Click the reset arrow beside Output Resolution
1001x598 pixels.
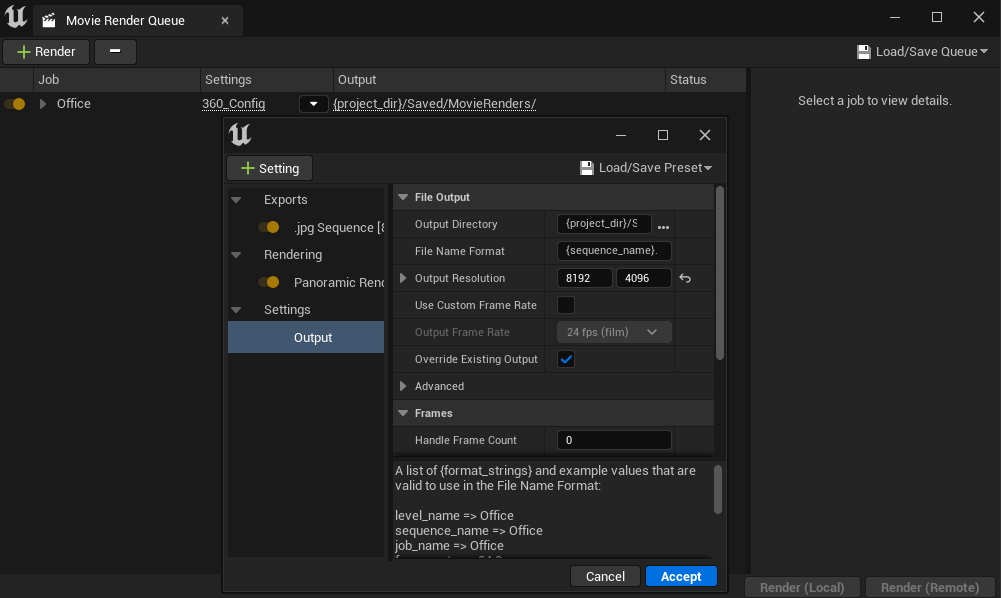click(x=685, y=278)
